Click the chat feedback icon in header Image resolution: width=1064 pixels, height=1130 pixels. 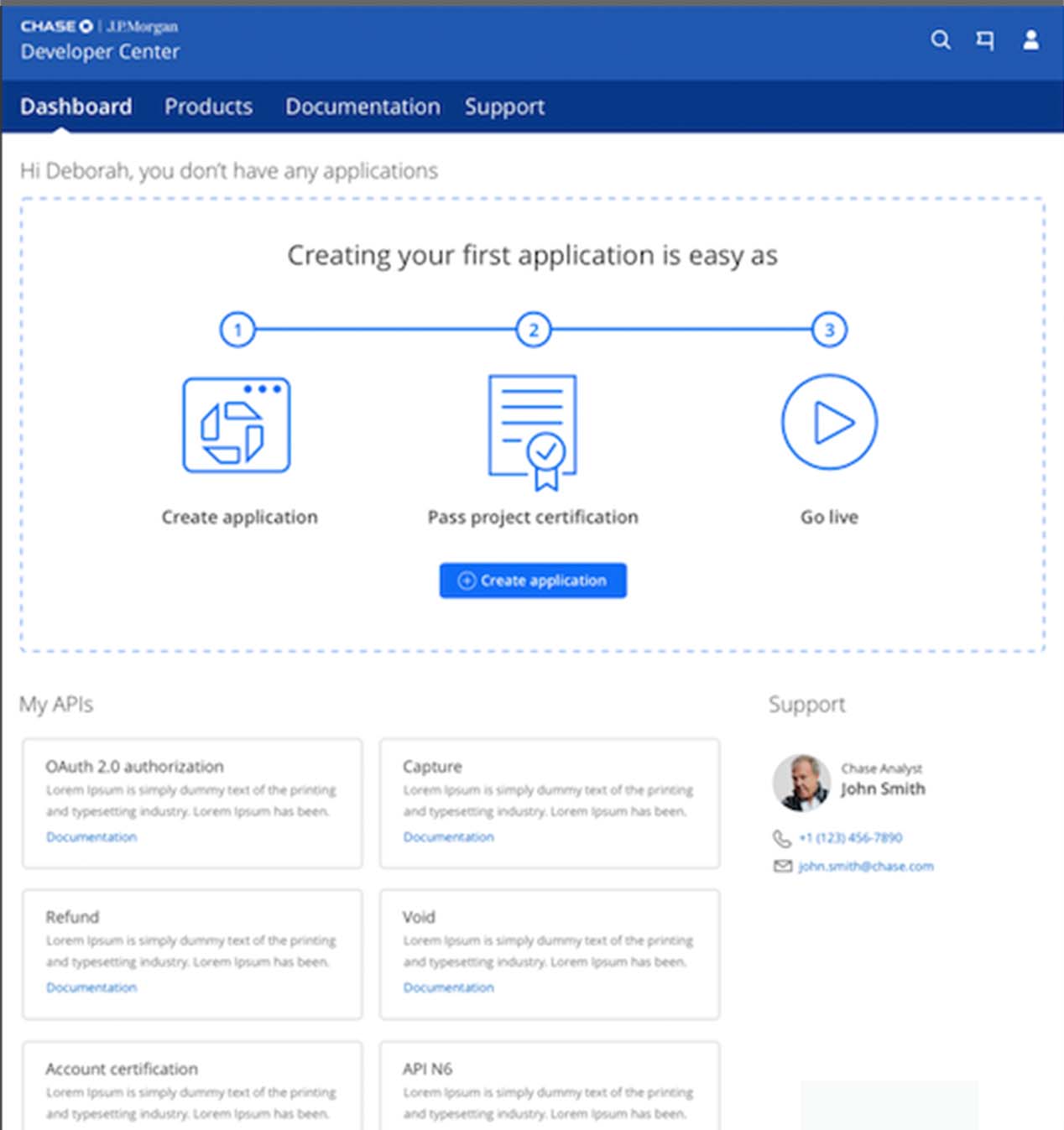(x=985, y=39)
